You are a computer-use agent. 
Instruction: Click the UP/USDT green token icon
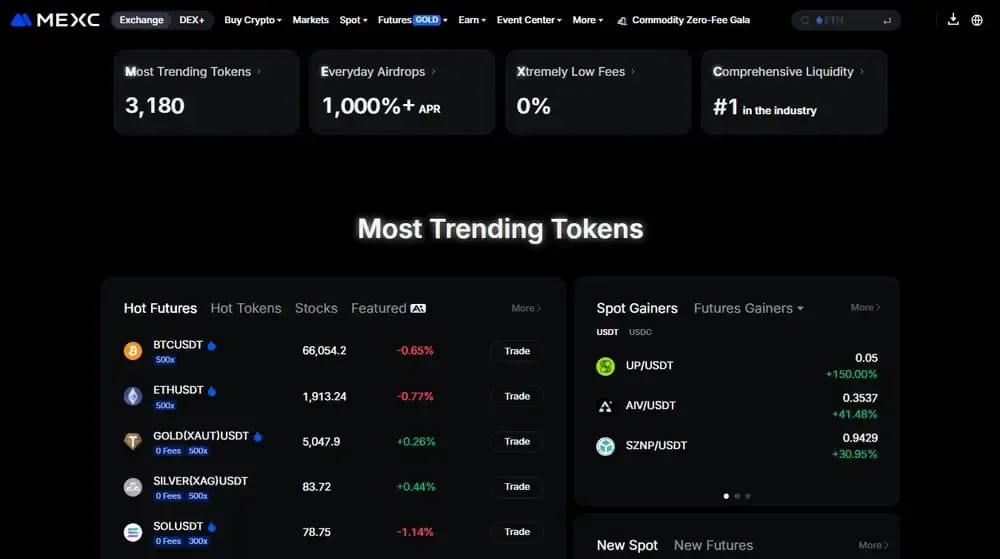point(605,366)
